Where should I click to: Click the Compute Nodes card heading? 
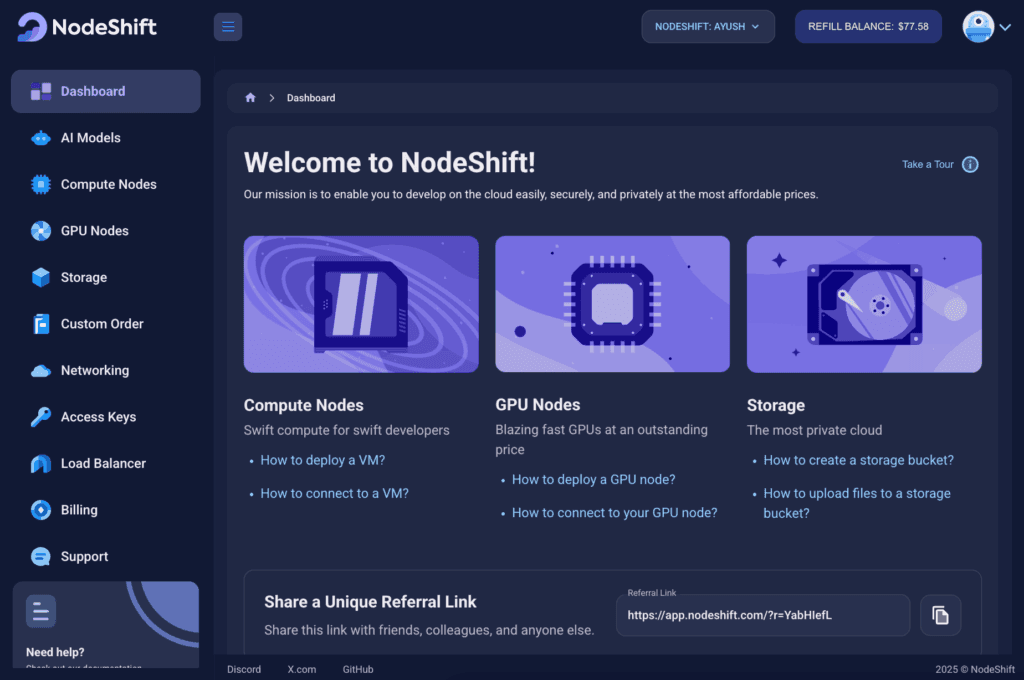tap(304, 406)
